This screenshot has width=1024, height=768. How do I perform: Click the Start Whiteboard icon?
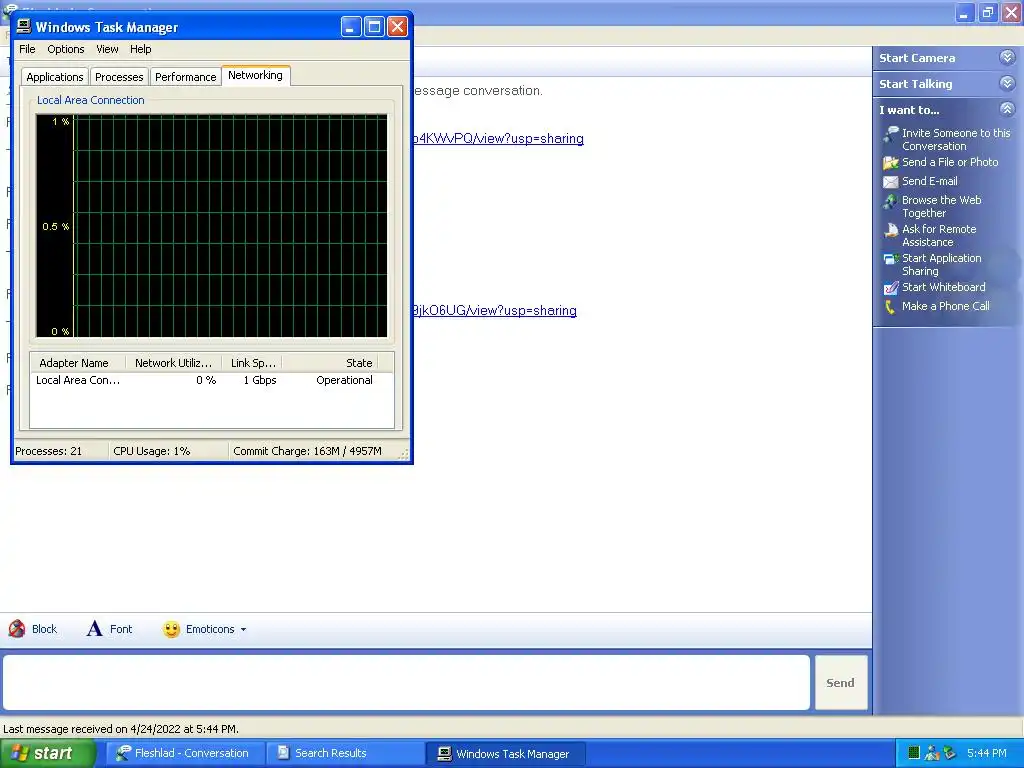click(891, 288)
